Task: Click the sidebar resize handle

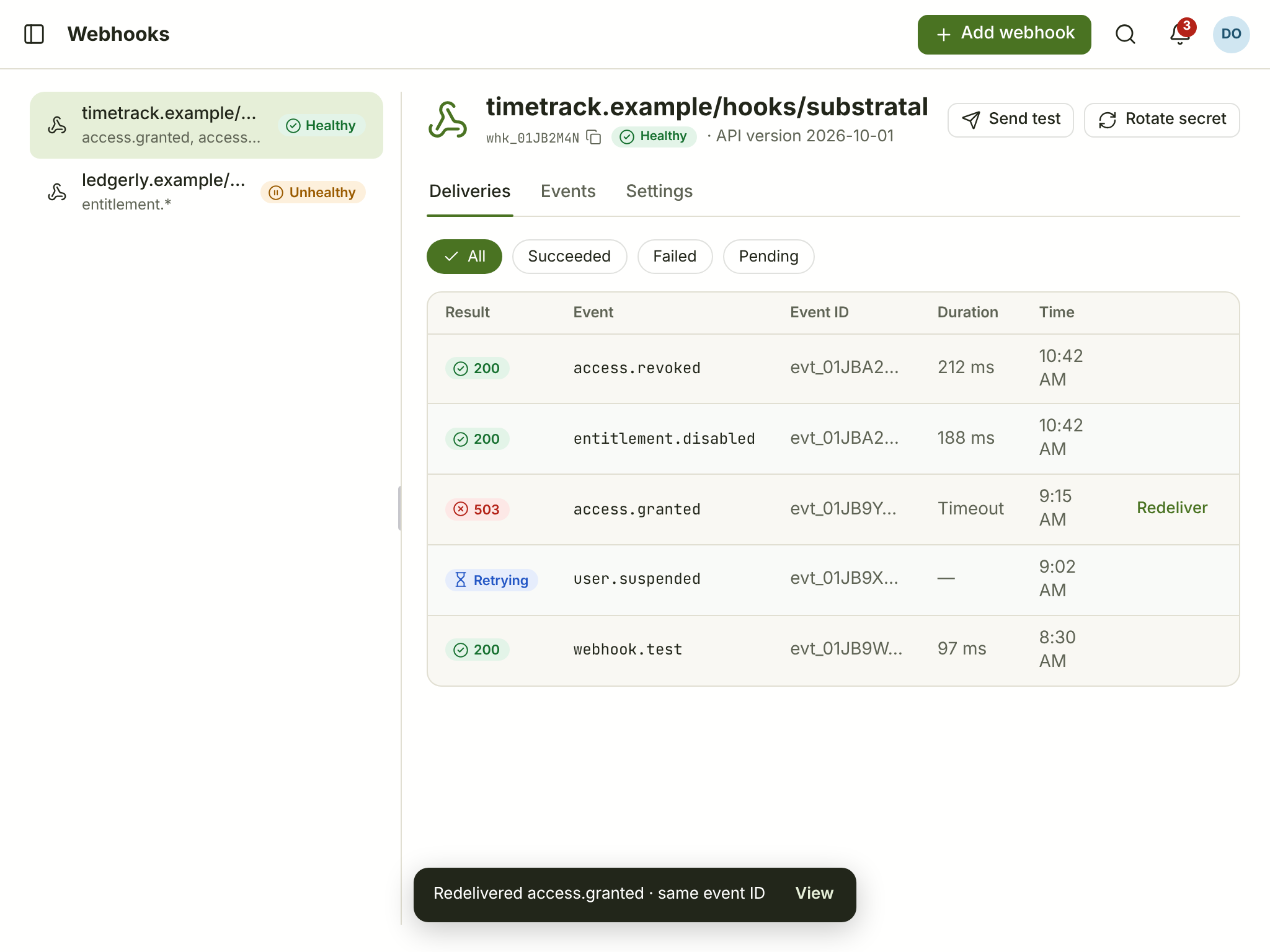Action: pos(400,508)
